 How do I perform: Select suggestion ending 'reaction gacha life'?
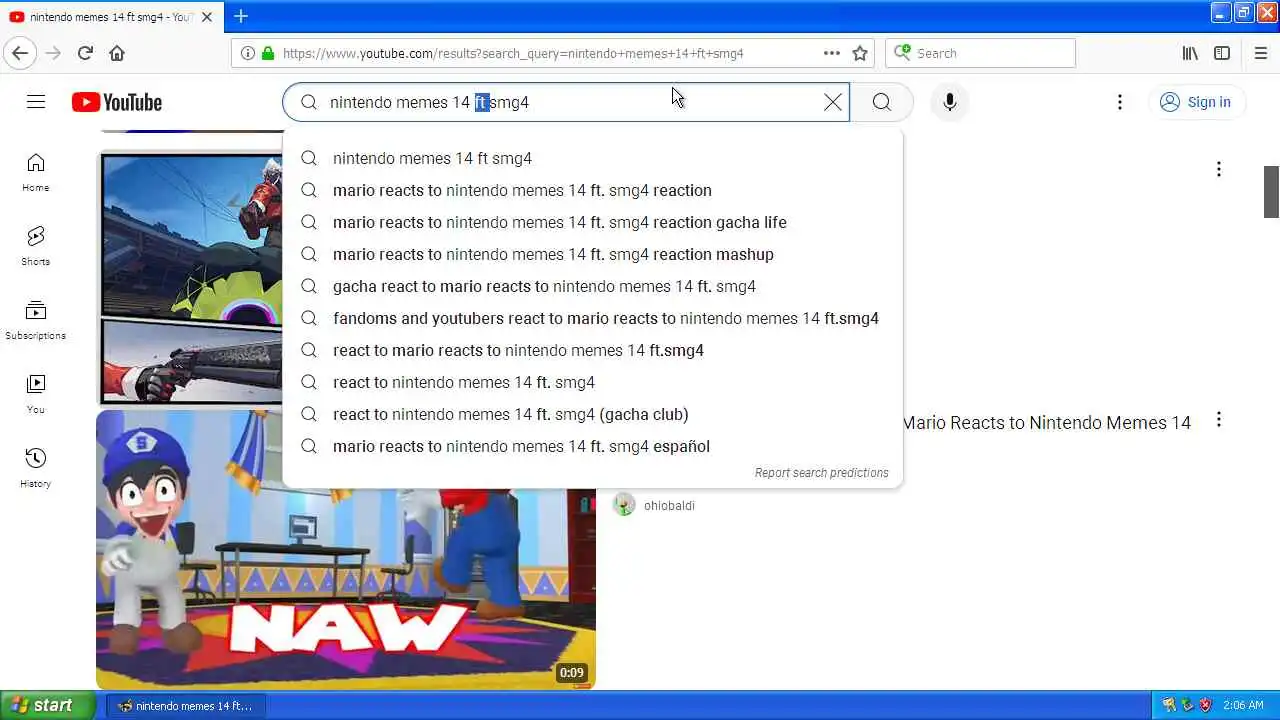593,222
